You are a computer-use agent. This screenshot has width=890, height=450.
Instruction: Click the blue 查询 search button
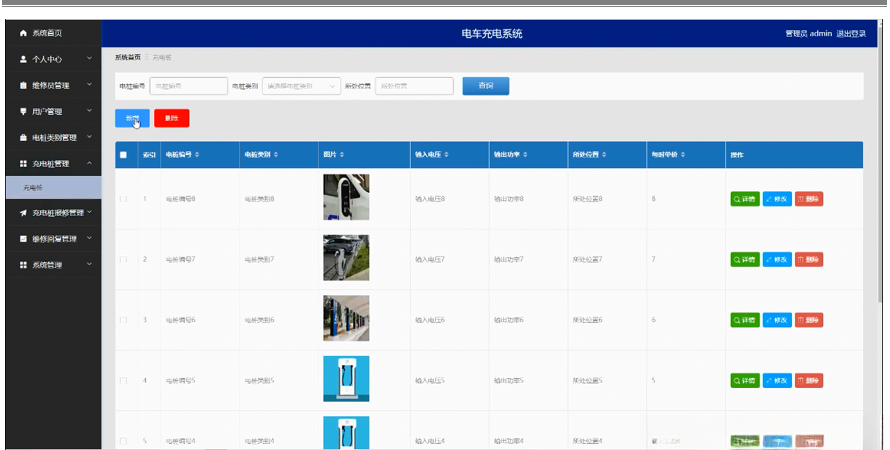tap(486, 86)
